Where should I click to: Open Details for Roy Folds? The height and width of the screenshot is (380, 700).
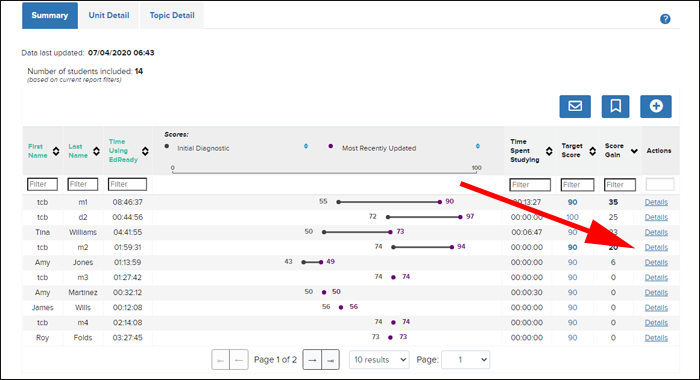[x=656, y=338]
